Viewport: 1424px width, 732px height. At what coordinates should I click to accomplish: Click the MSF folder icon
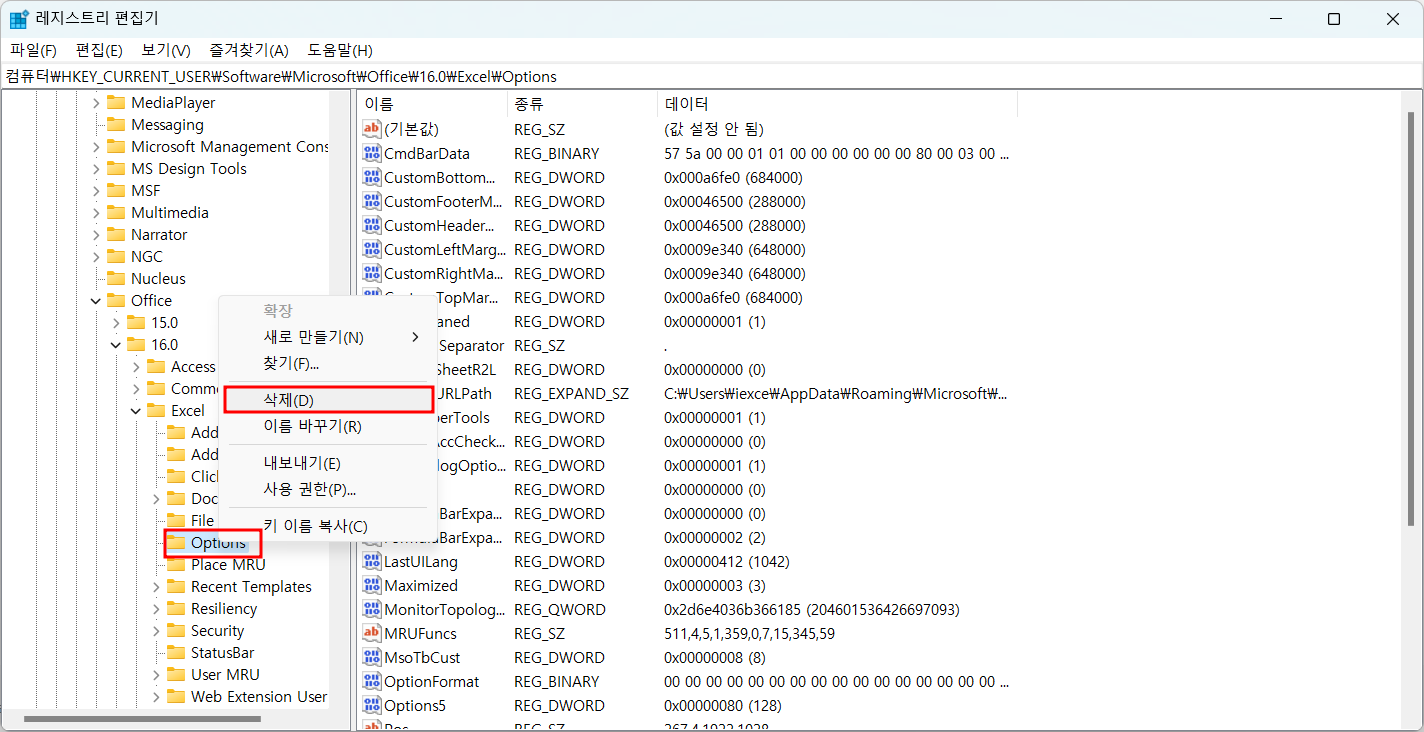pyautogui.click(x=116, y=191)
